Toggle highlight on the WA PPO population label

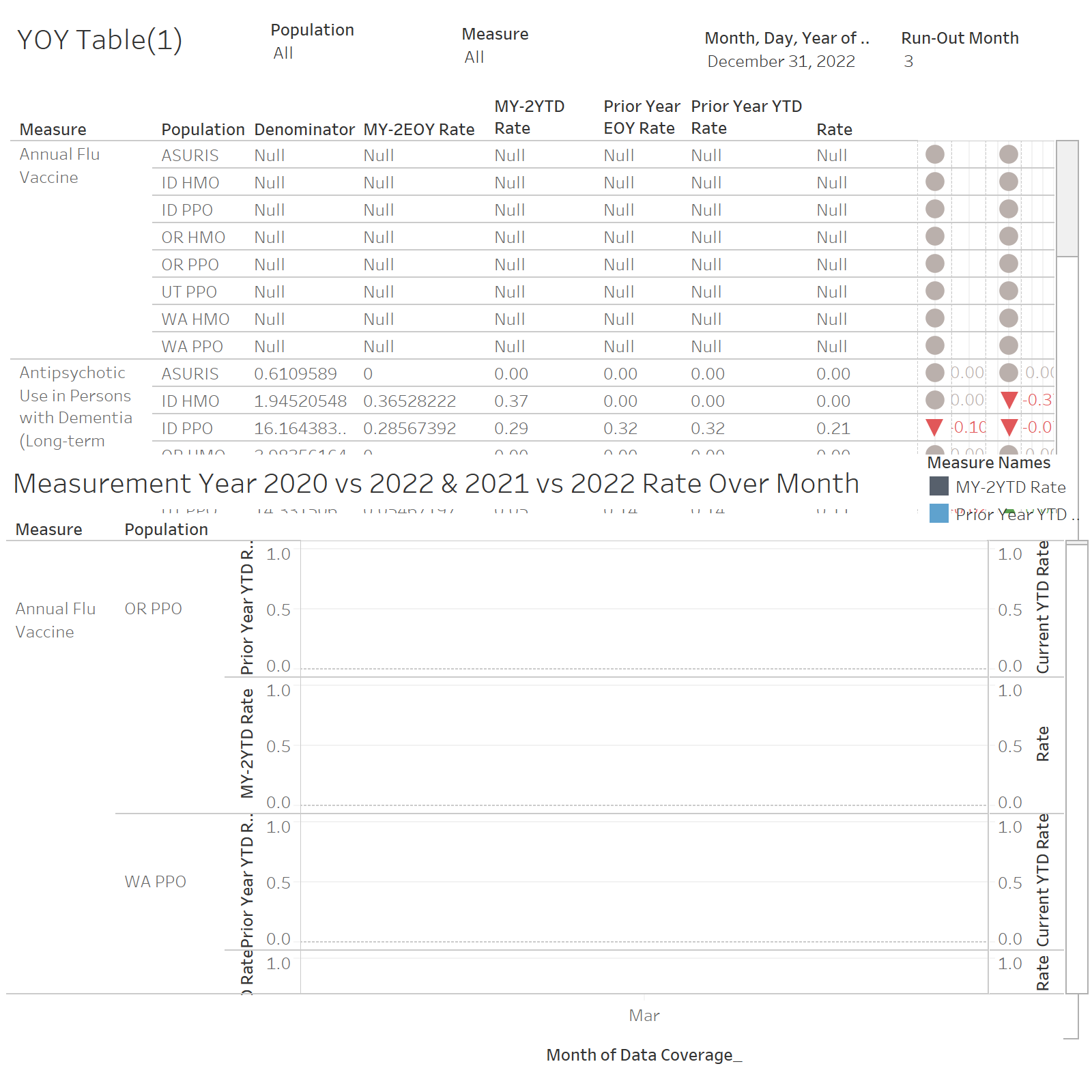pos(157,882)
